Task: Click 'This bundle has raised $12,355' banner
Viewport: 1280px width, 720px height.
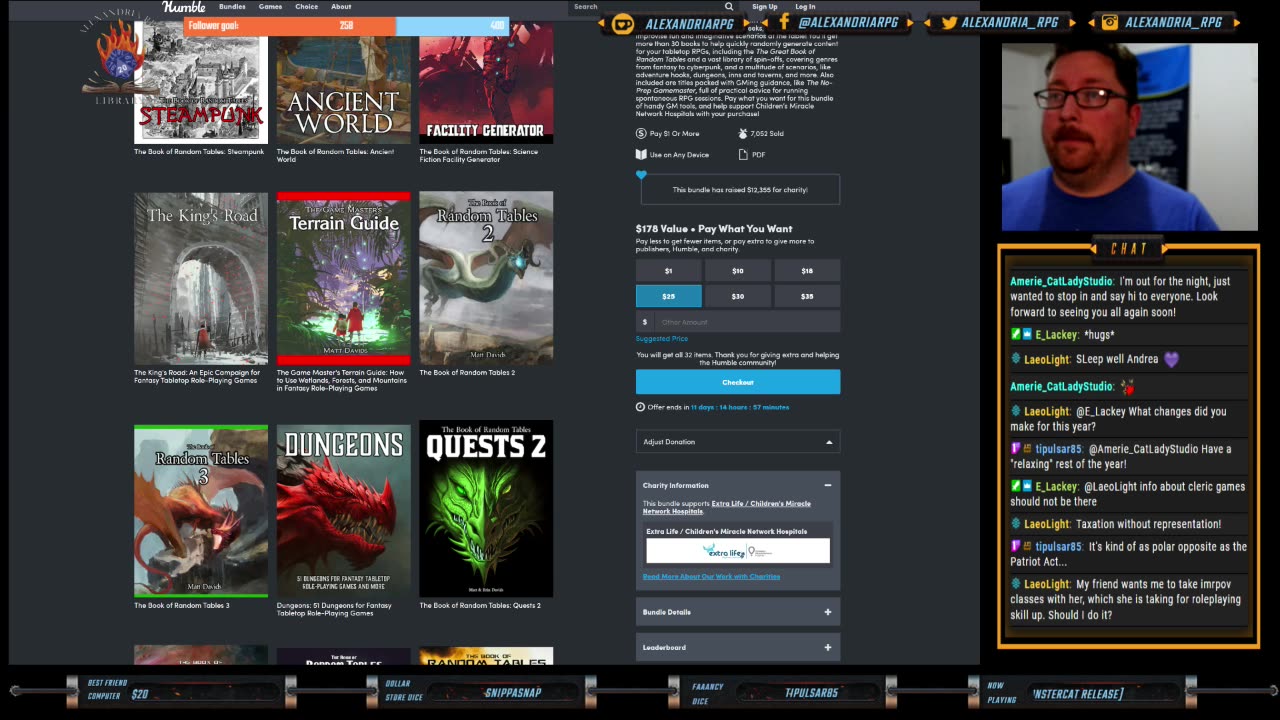Action: click(x=740, y=190)
